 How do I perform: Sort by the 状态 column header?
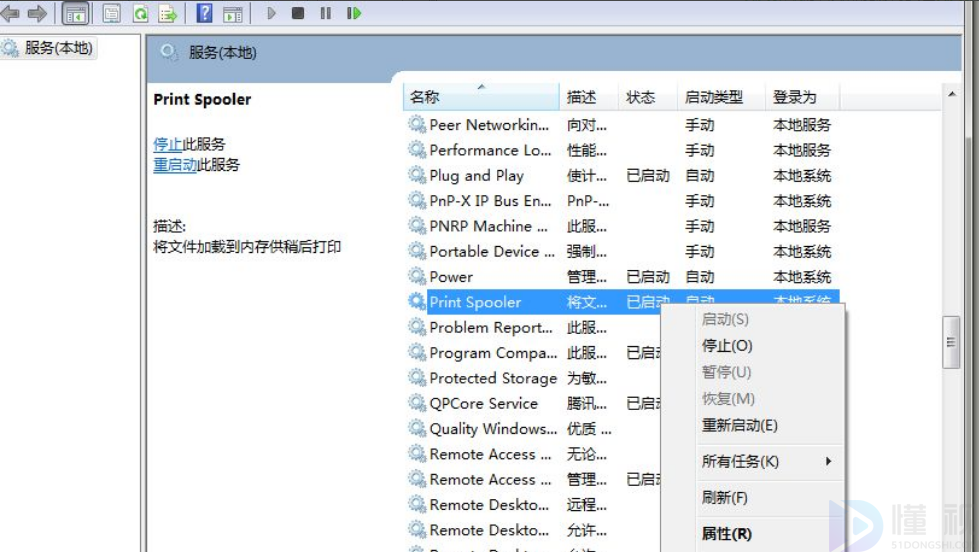click(x=648, y=97)
